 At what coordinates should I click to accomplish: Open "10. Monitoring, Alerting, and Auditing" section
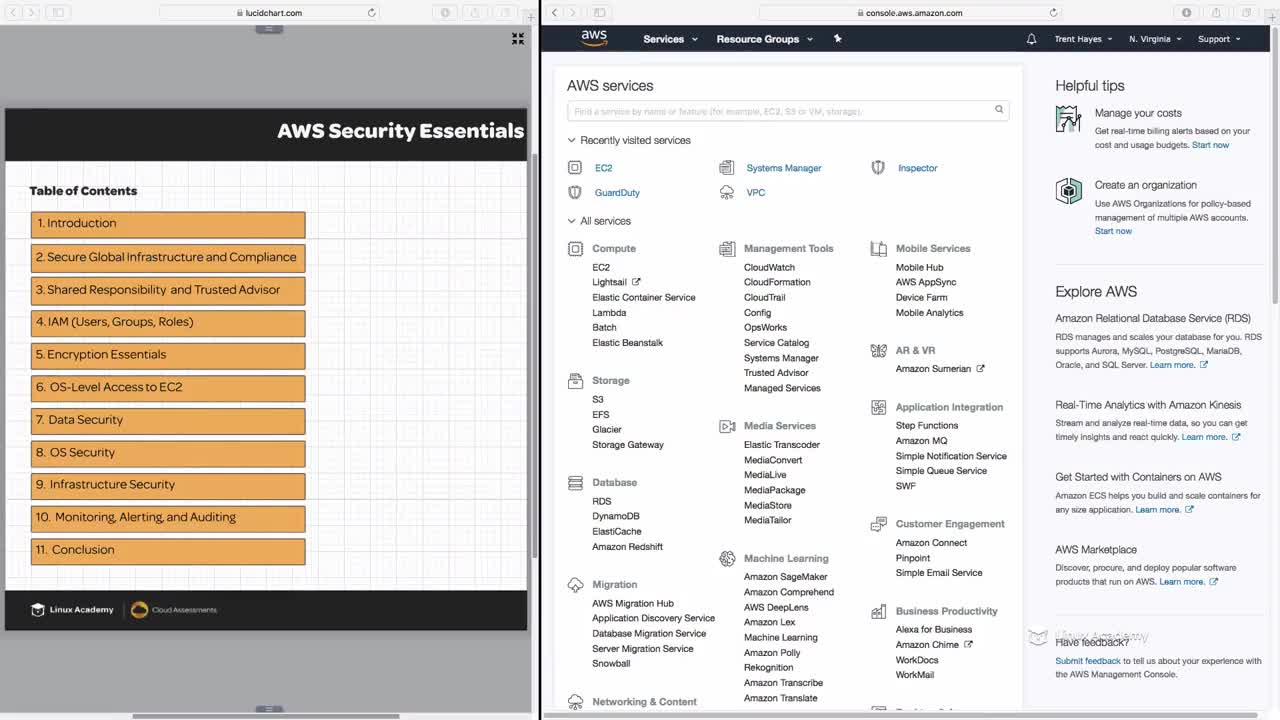click(x=168, y=518)
